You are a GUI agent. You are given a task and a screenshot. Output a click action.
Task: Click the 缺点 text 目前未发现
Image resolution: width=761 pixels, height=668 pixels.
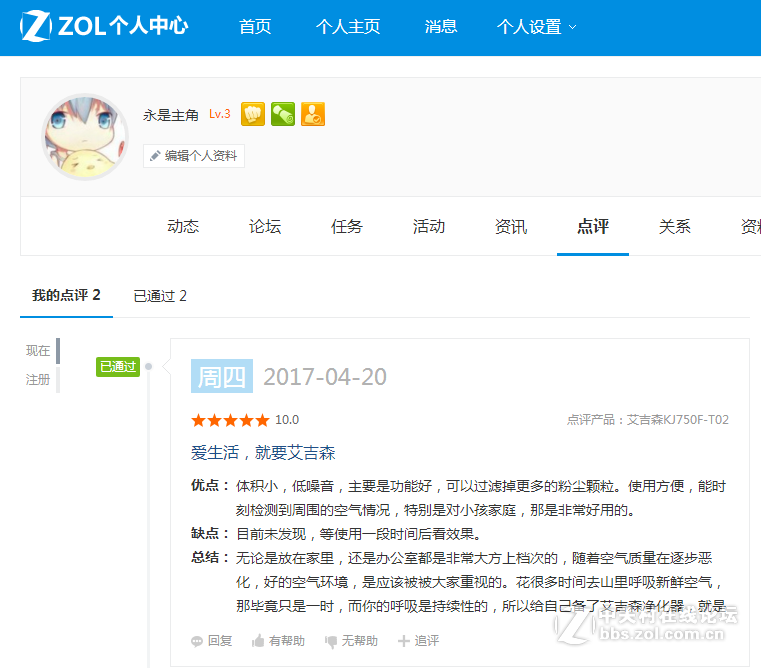pos(358,534)
